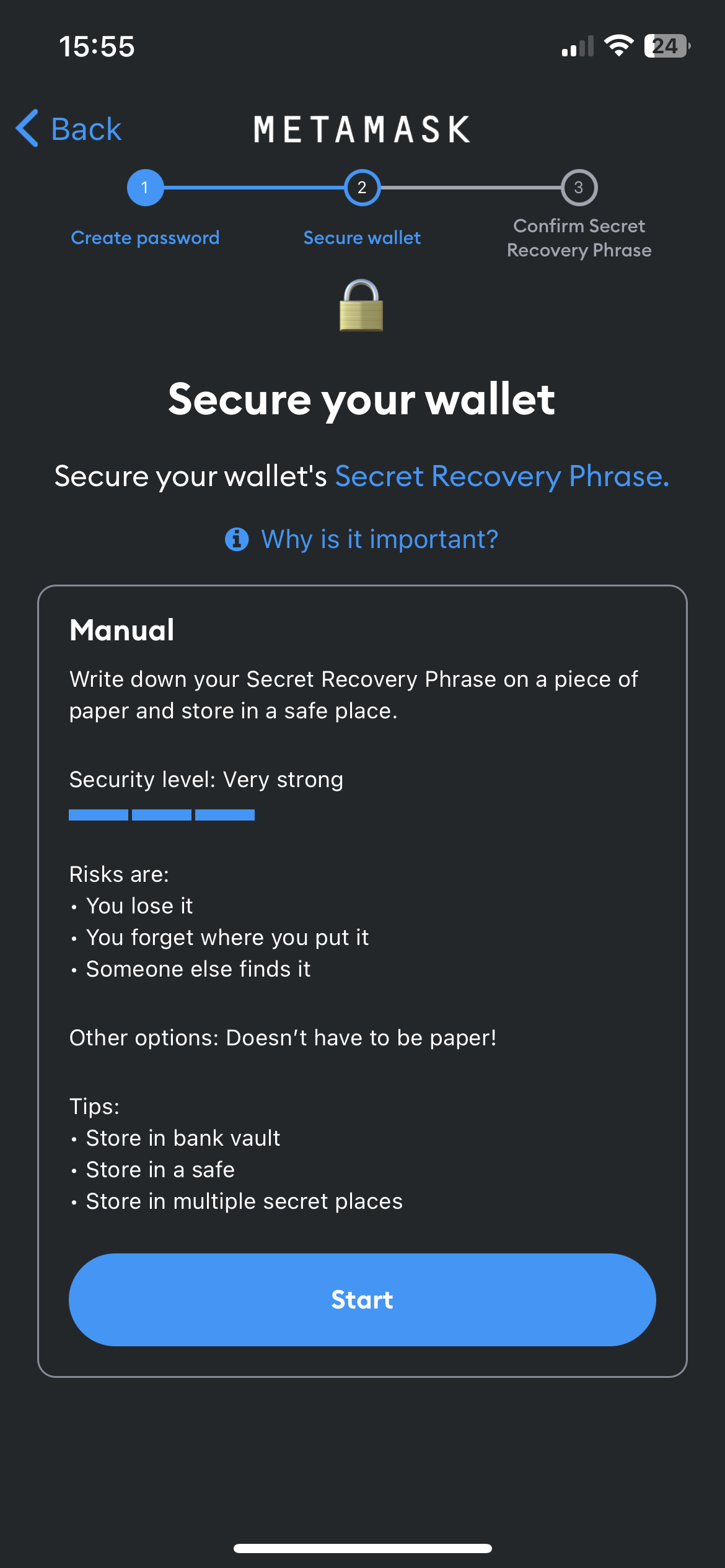This screenshot has height=1568, width=725.
Task: Tap the Start button
Action: 362,1300
